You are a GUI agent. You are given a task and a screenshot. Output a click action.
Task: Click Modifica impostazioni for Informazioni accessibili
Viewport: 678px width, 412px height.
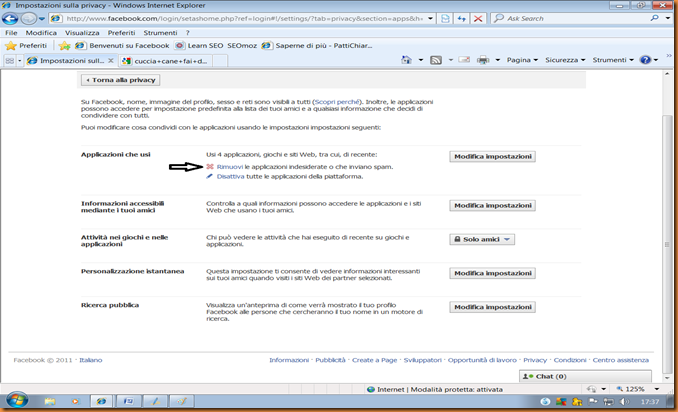pyautogui.click(x=493, y=205)
